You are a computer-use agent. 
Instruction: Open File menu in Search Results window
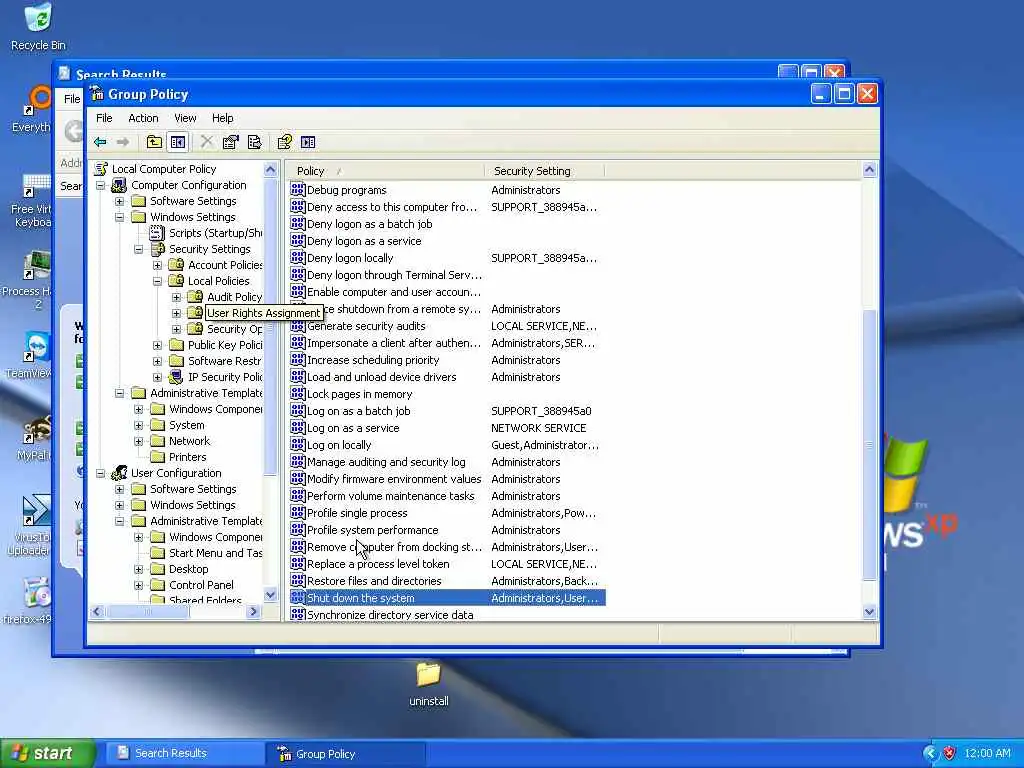tap(72, 99)
